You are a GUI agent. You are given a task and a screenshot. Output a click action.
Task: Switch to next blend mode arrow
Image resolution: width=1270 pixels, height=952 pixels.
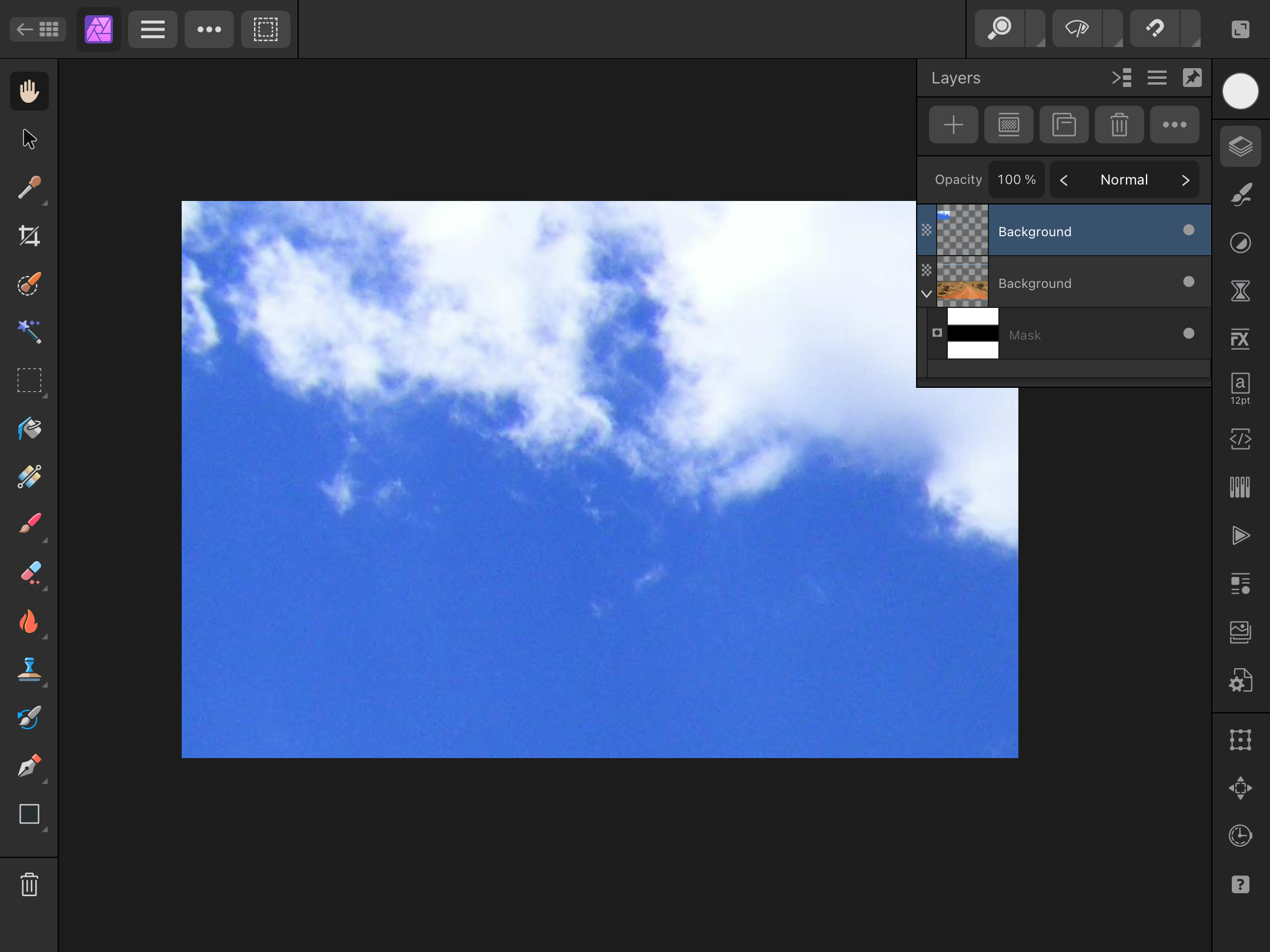pyautogui.click(x=1185, y=180)
